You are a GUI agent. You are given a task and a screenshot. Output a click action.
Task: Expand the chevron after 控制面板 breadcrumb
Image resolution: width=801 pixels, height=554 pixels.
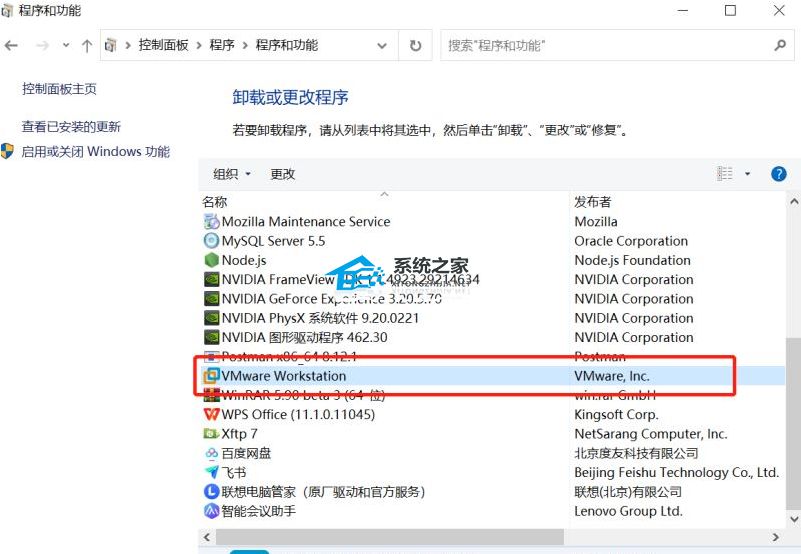(199, 45)
